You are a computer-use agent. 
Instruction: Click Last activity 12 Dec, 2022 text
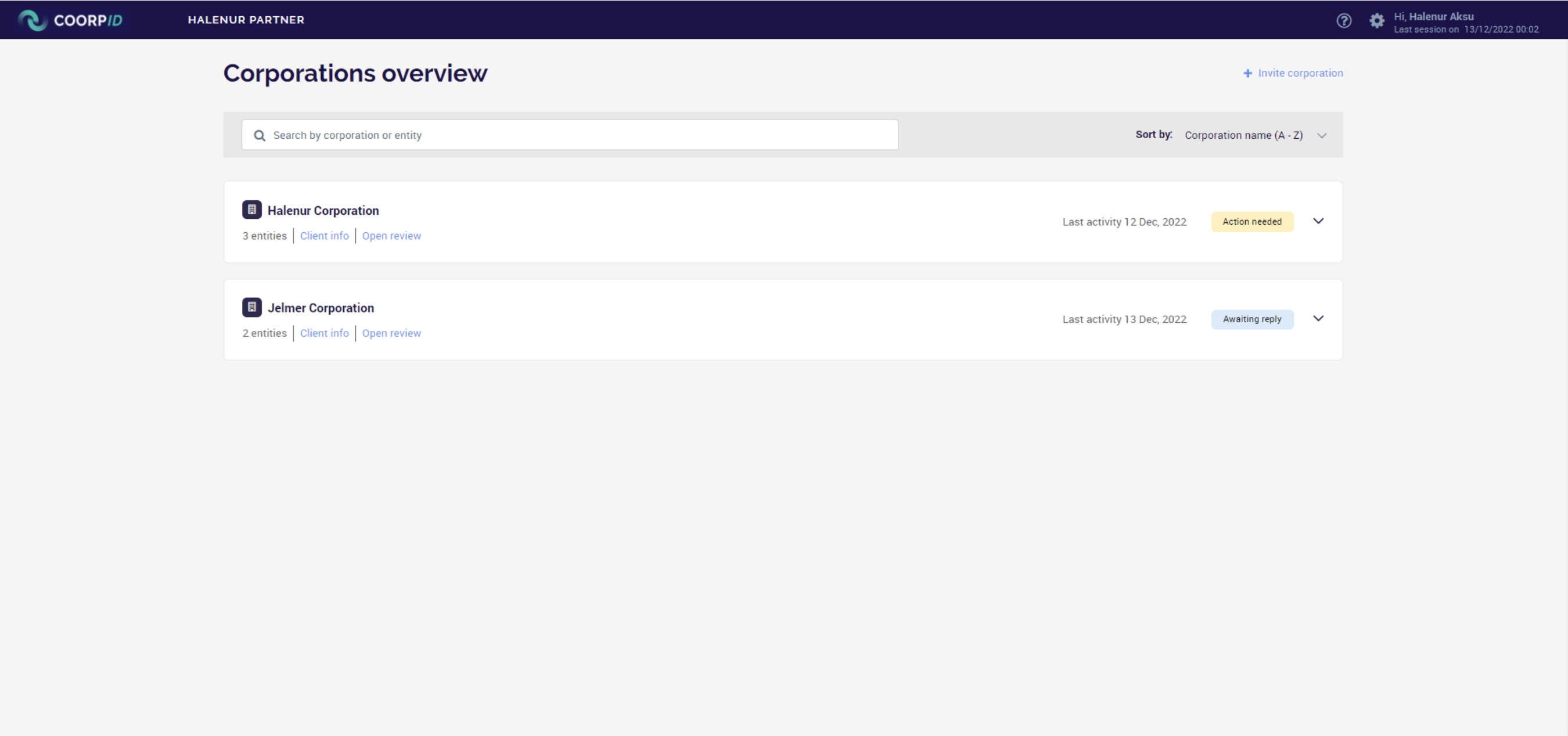click(x=1124, y=221)
